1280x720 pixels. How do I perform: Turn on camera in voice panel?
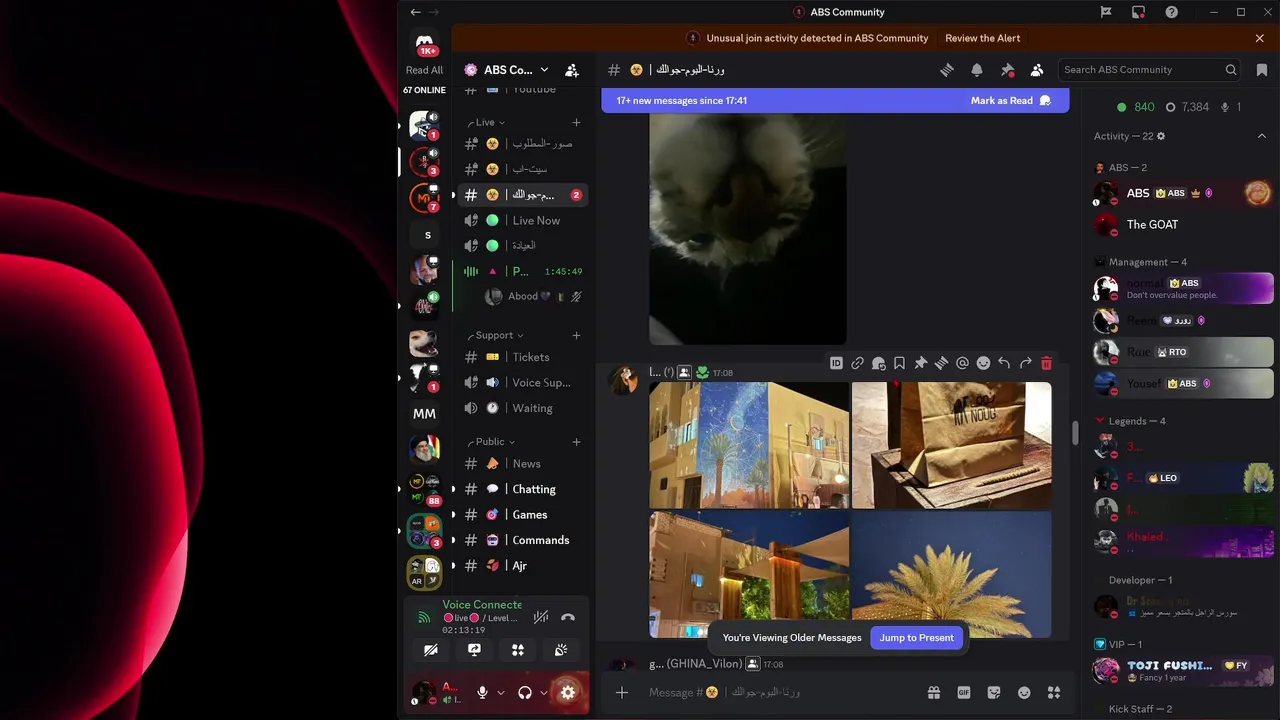pyautogui.click(x=431, y=650)
